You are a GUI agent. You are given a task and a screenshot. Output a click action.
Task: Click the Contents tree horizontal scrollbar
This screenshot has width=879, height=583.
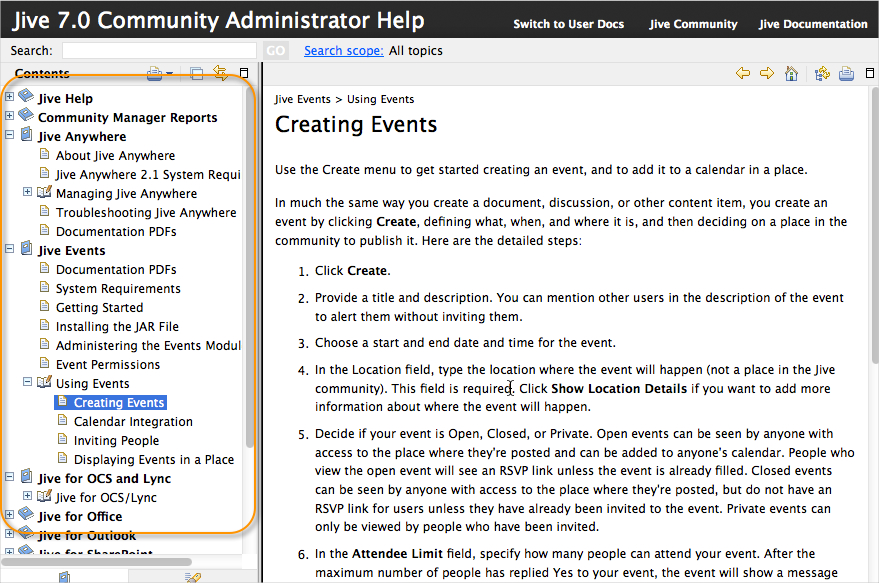tap(96, 561)
